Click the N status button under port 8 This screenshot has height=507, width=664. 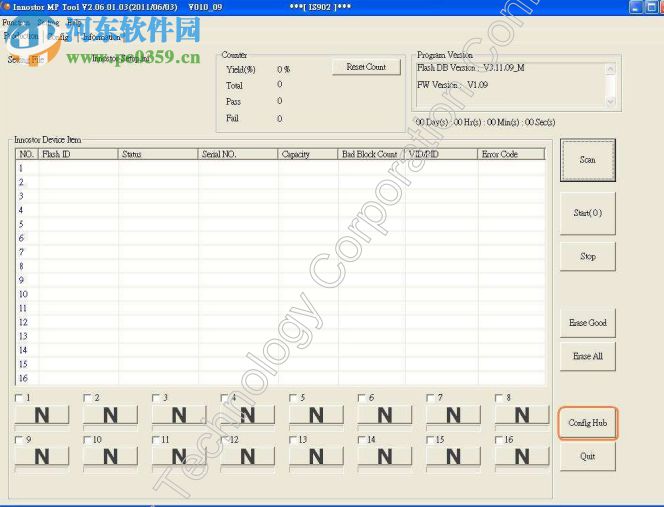(522, 415)
